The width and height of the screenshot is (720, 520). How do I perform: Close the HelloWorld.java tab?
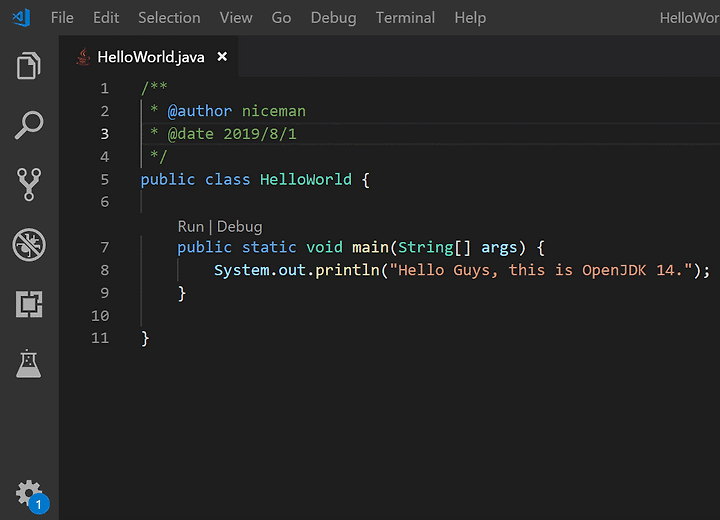click(222, 57)
